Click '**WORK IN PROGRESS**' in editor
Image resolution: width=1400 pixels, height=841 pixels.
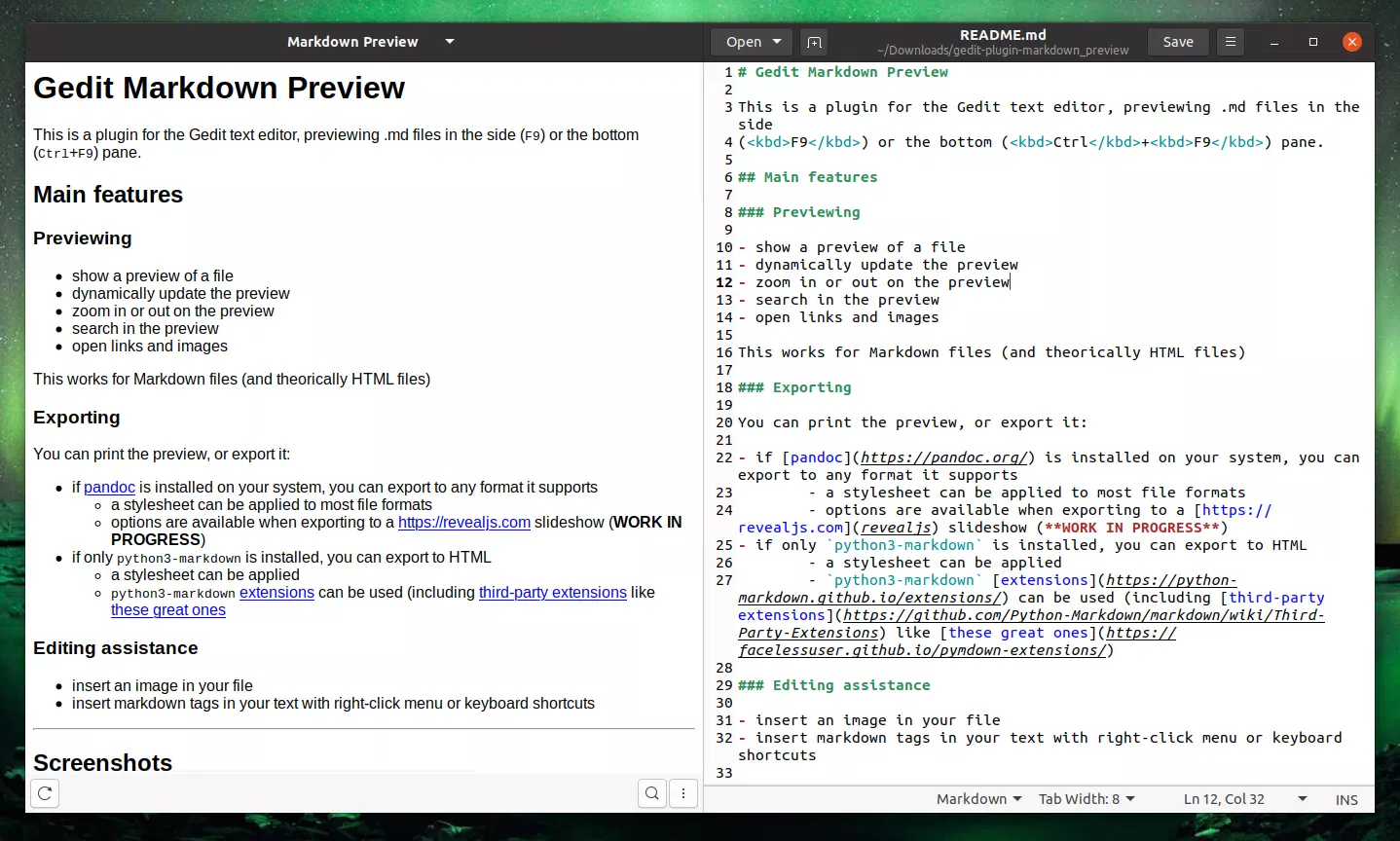tap(1131, 528)
